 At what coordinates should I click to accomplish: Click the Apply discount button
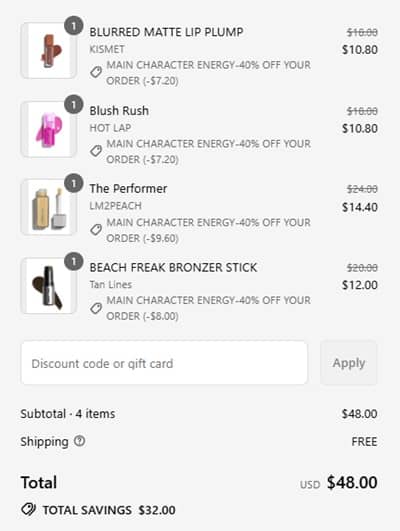coord(349,363)
